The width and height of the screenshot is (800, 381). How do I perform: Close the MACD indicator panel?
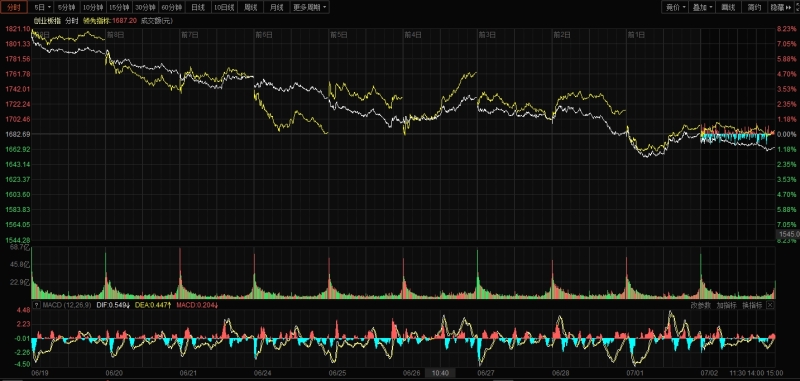770,305
